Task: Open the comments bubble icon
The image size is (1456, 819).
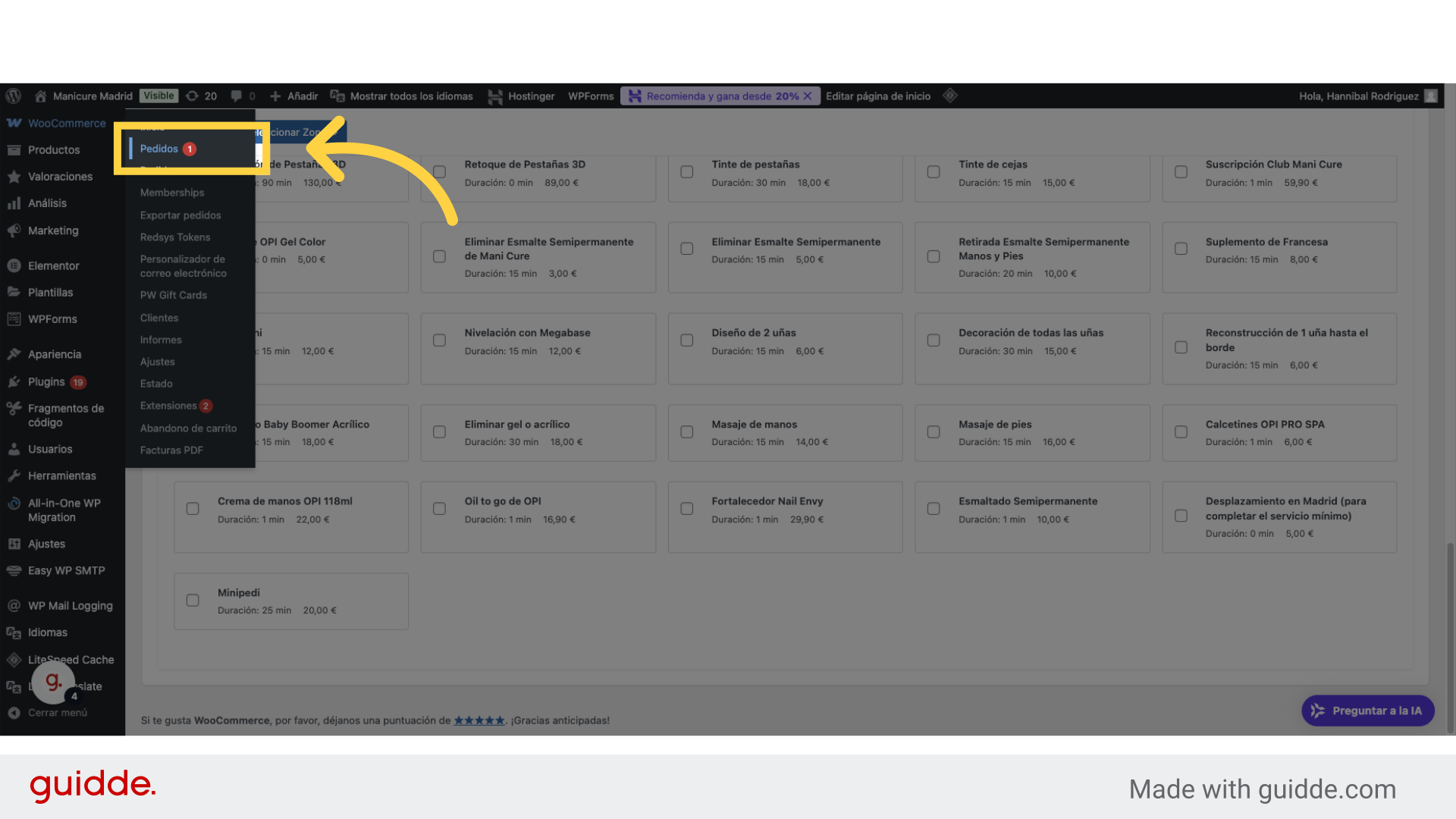Action: tap(237, 96)
